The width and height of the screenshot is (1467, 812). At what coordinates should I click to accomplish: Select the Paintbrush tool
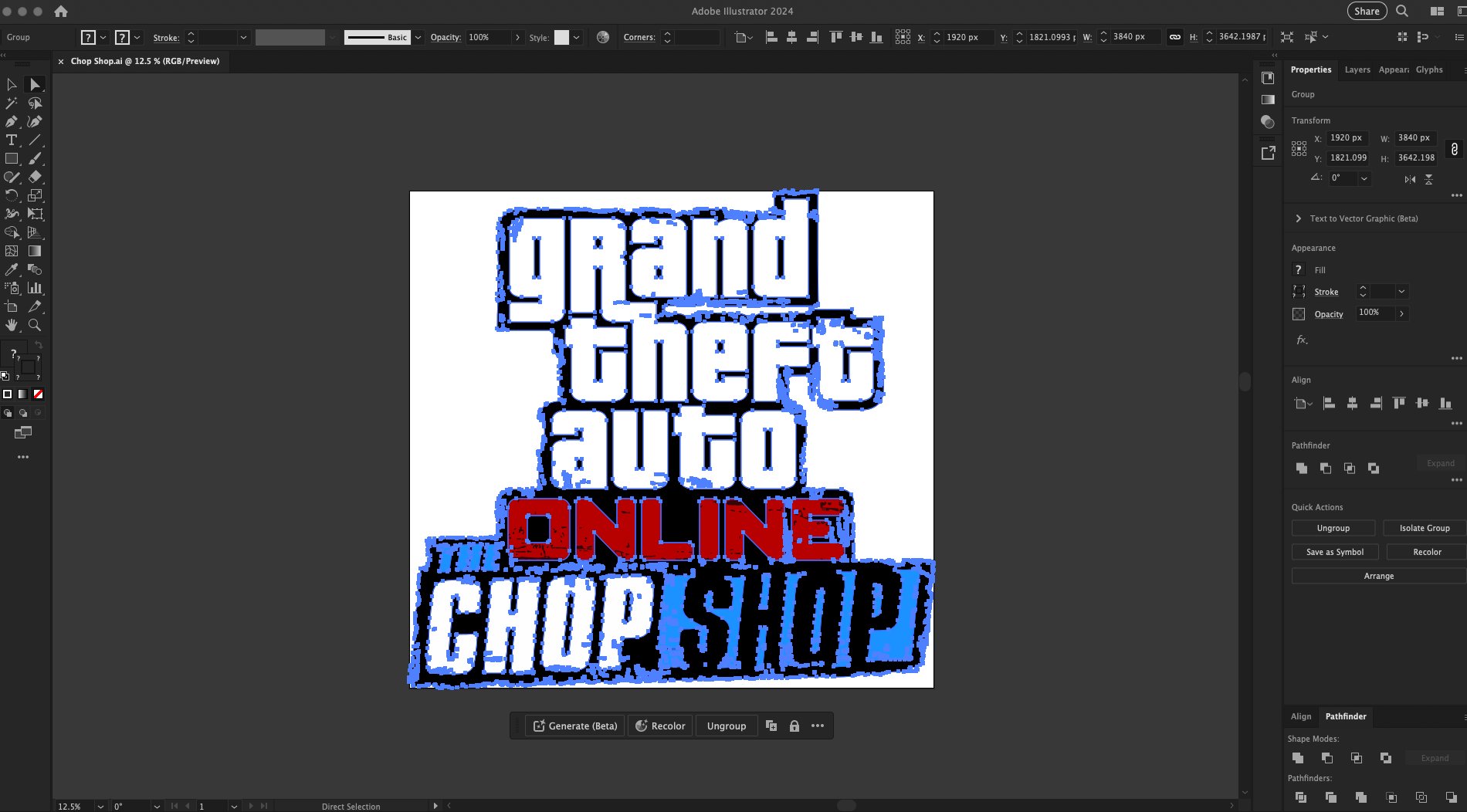pos(35,158)
